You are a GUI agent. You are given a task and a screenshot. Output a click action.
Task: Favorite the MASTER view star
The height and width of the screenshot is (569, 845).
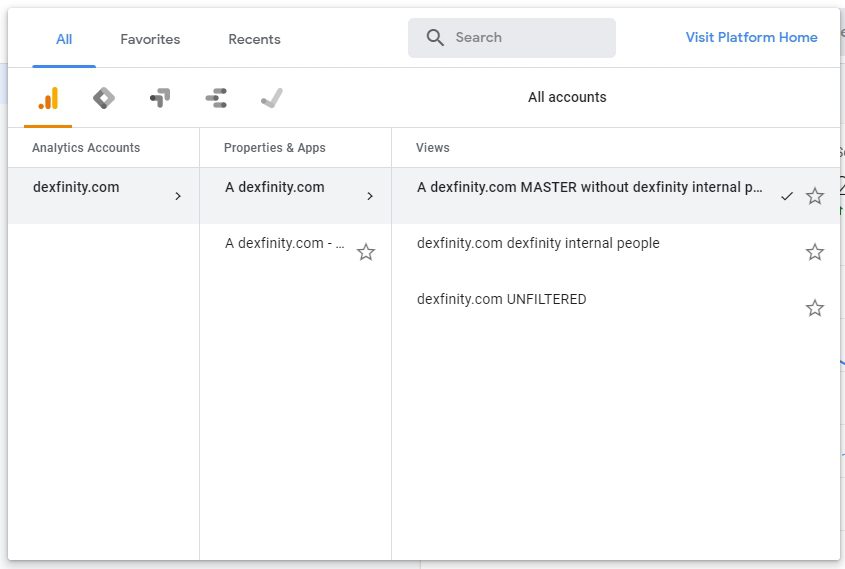click(814, 196)
